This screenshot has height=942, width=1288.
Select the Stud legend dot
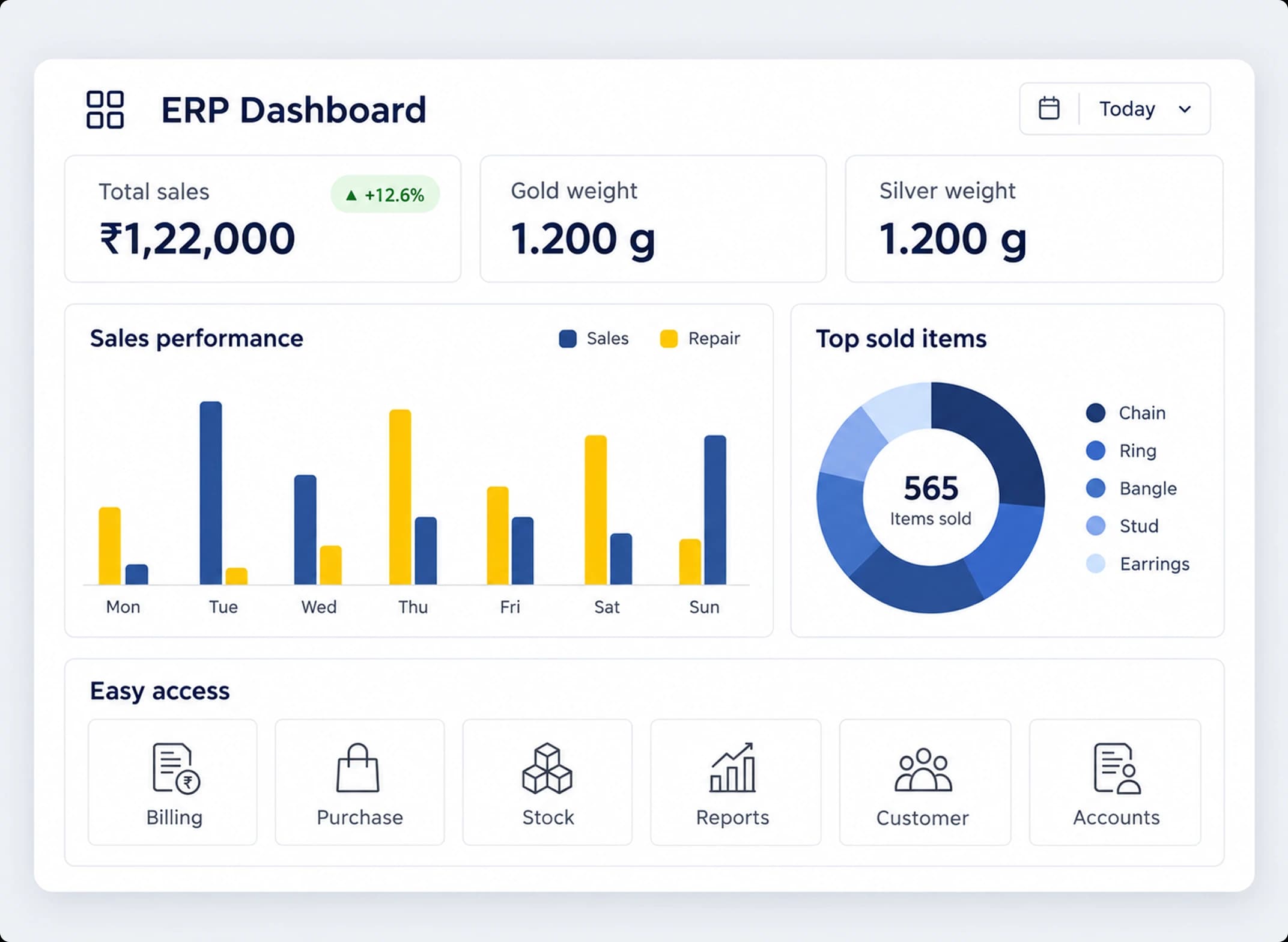pyautogui.click(x=1096, y=526)
